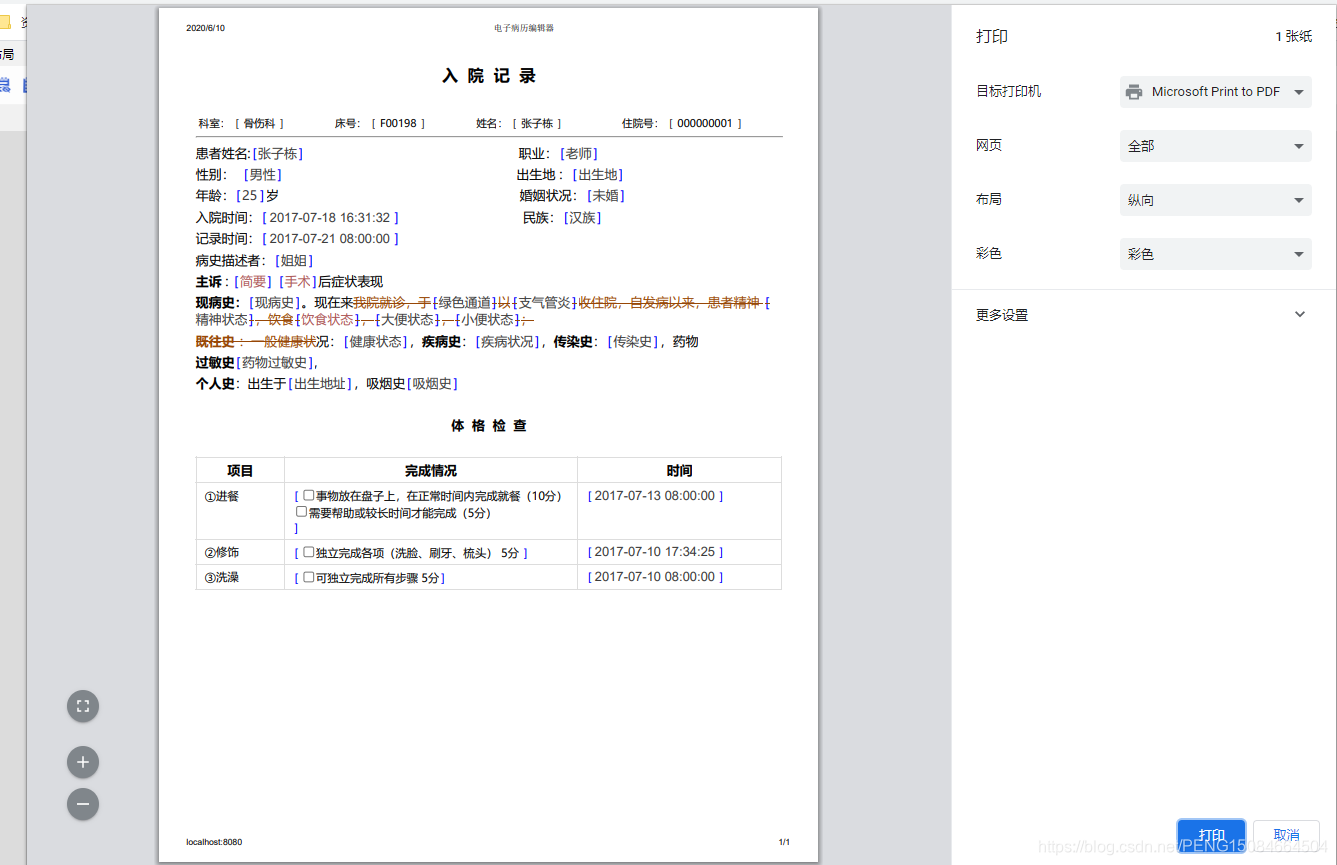This screenshot has width=1337, height=865.
Task: Click the 饮食状态 field
Action: (x=328, y=320)
